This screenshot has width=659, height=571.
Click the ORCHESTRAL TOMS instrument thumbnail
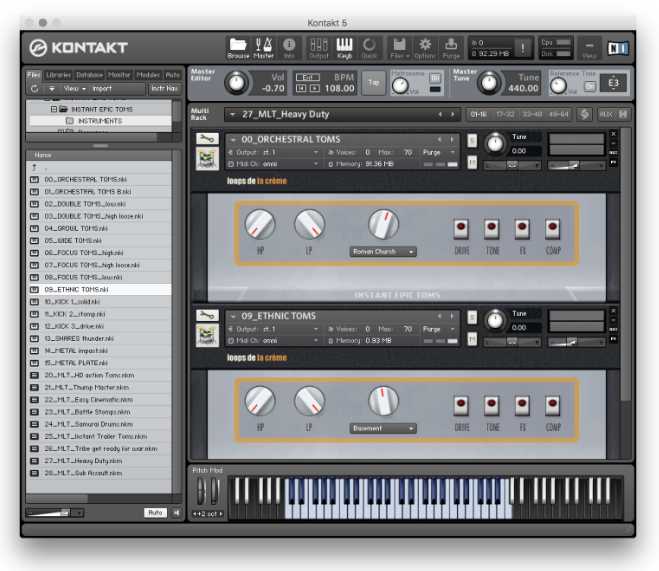click(207, 159)
